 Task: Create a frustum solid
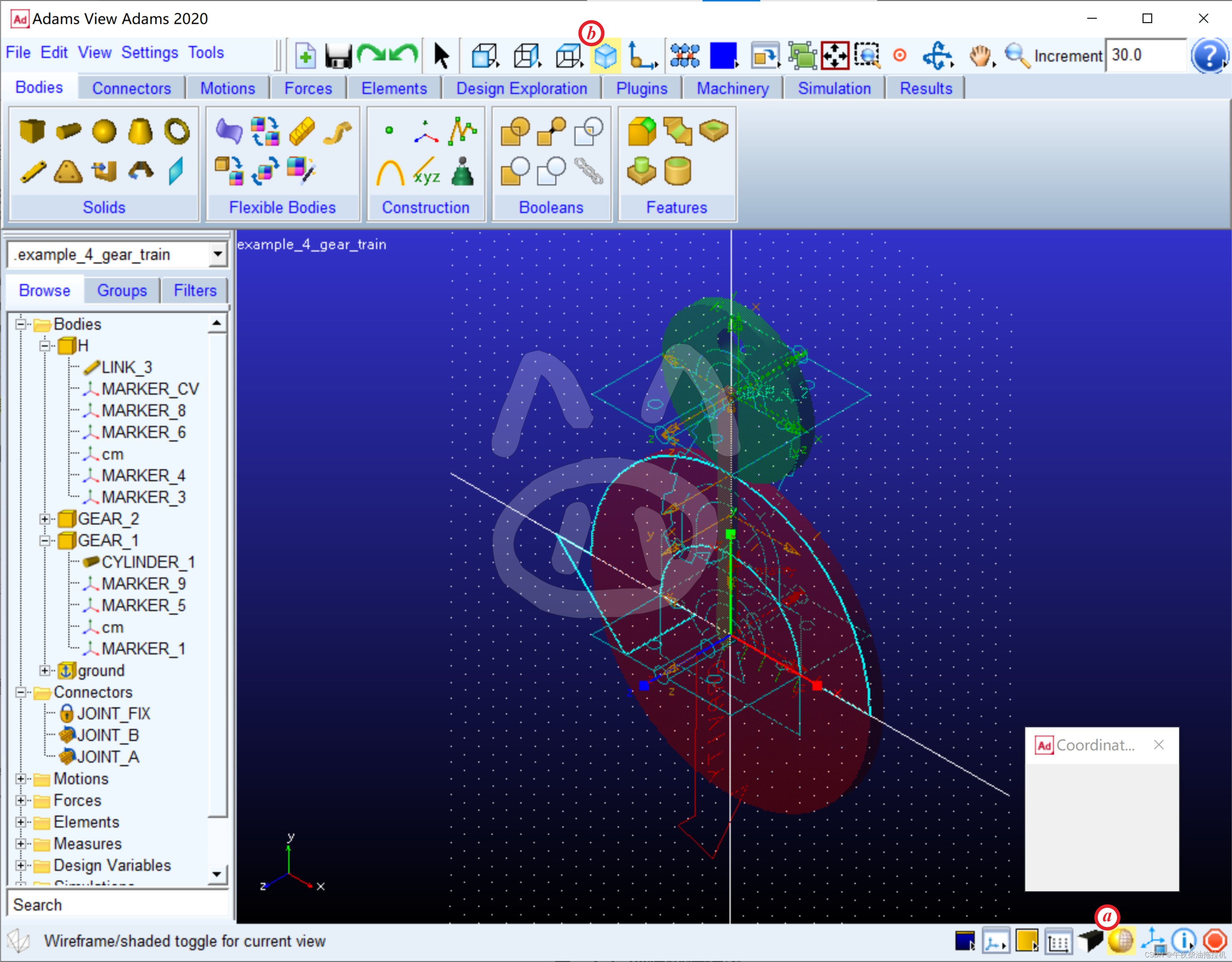pyautogui.click(x=140, y=132)
